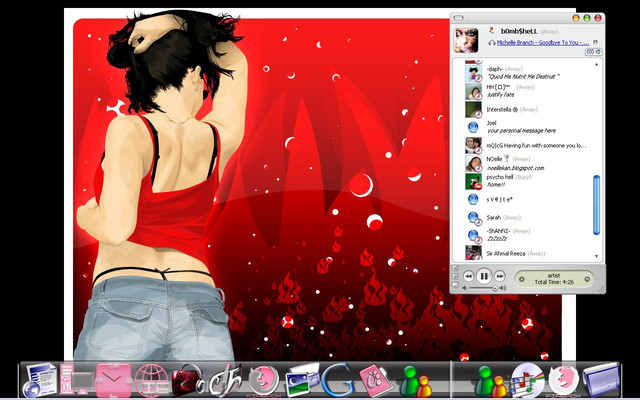
Task: Click the blue orb avatar beside s V € | t e*
Action: (473, 199)
